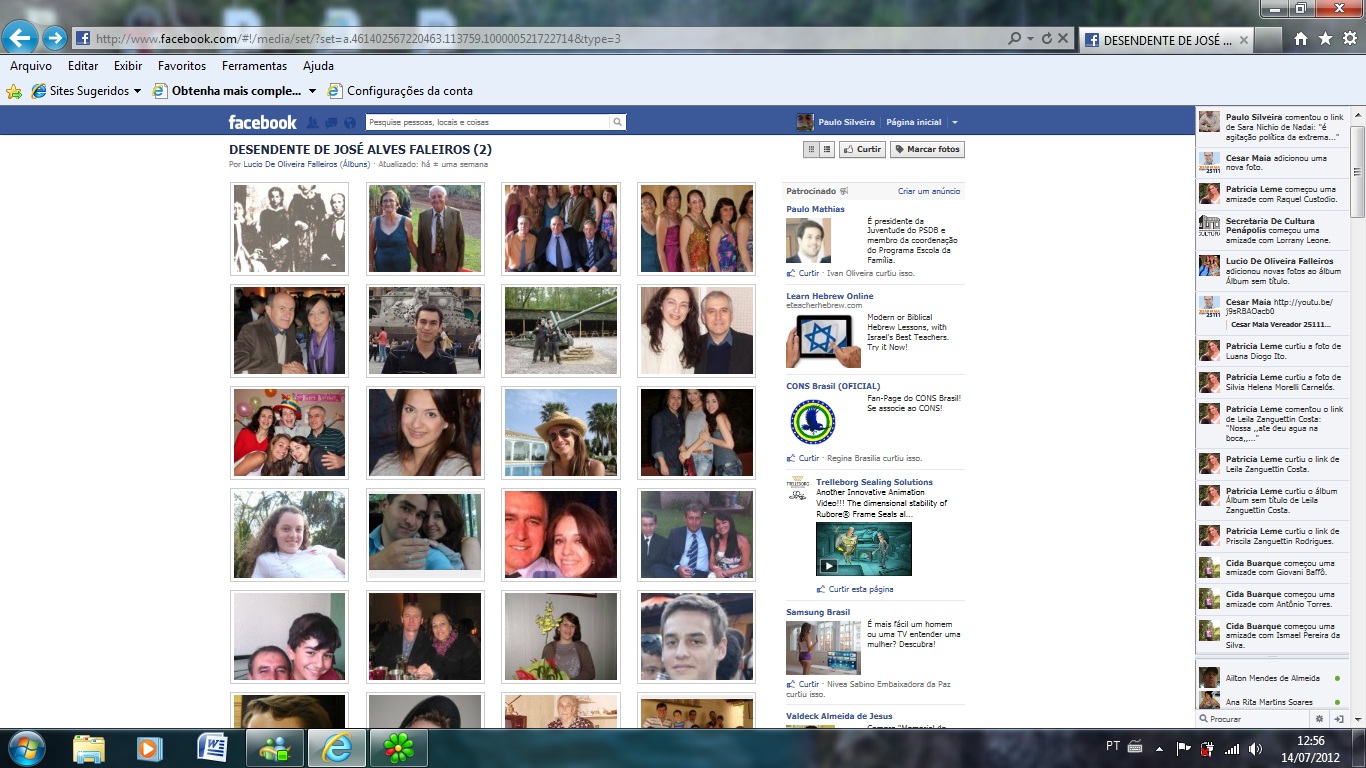Expand the Sites Sugeridos dropdown
The width and height of the screenshot is (1366, 768).
[137, 91]
